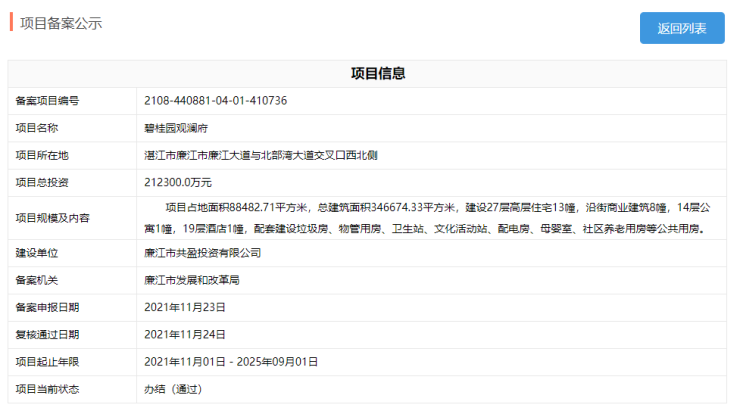The height and width of the screenshot is (411, 740).
Task: Click the 项目规模及内容 label
Action: [52, 218]
